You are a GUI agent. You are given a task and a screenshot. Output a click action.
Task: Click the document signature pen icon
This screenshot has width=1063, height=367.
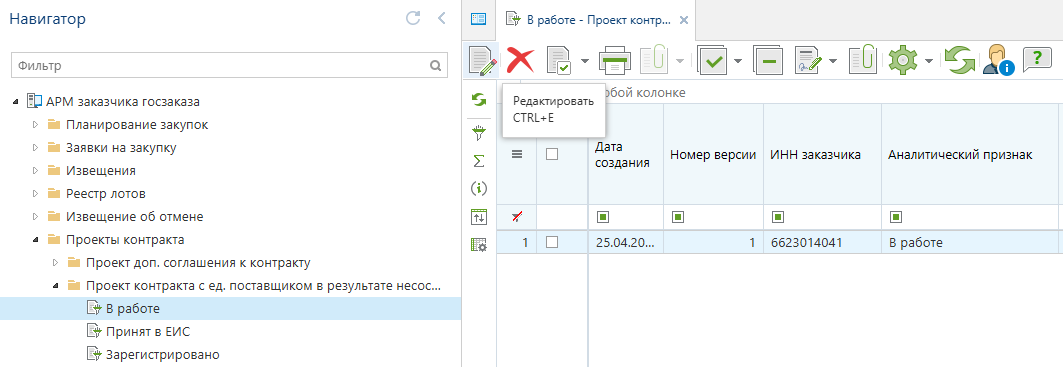click(809, 61)
